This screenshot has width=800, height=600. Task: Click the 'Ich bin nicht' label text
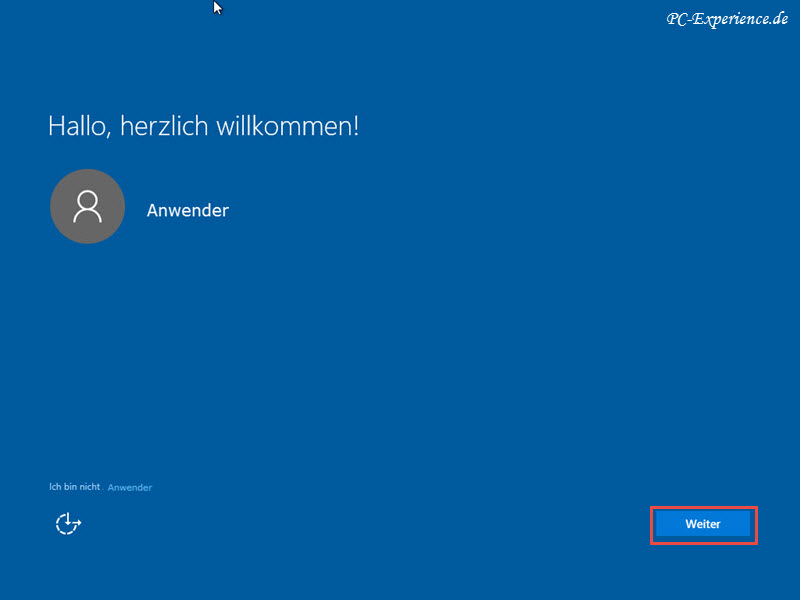pyautogui.click(x=75, y=487)
